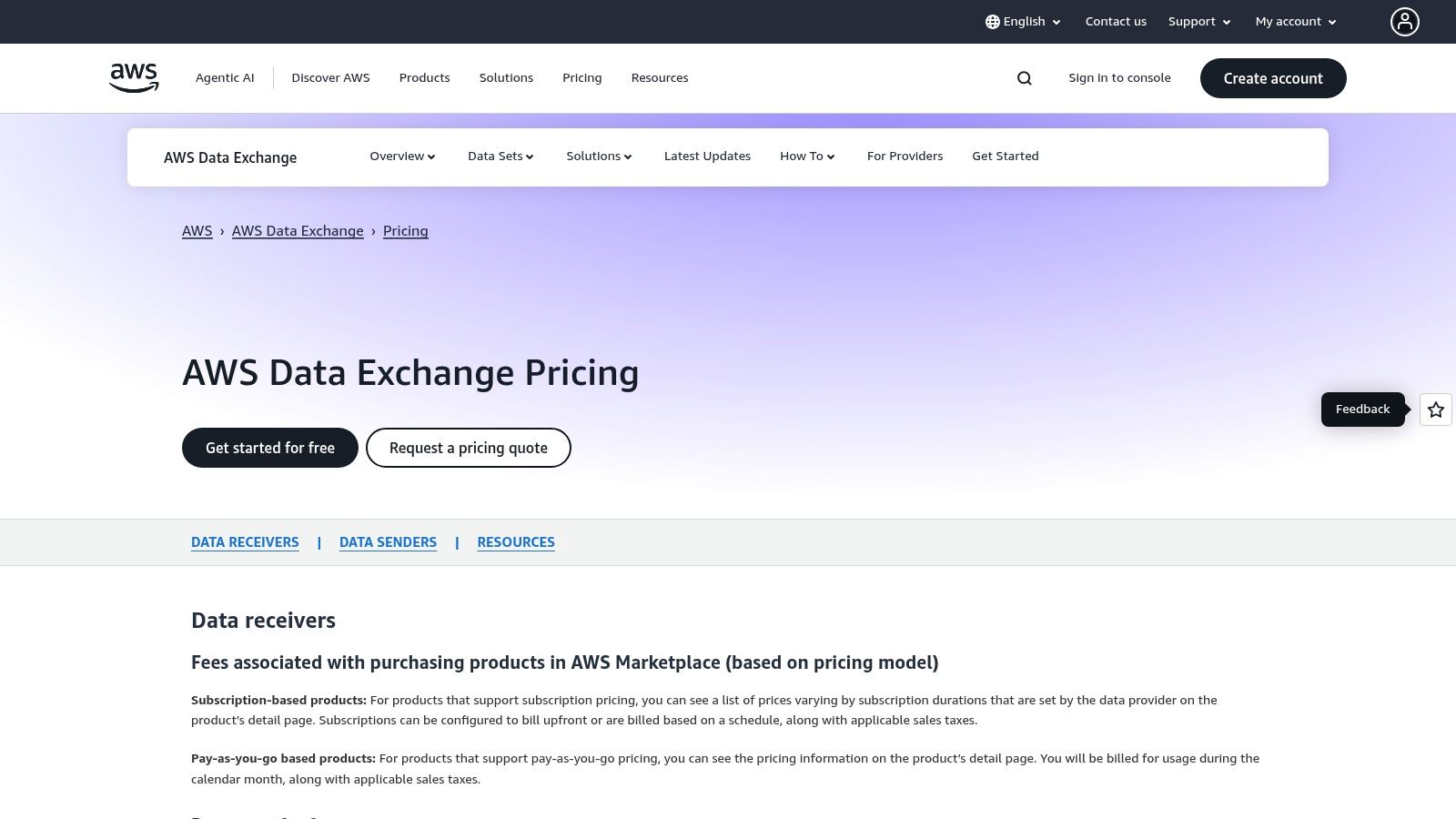Open Solutions in the top AWS navigation

coord(506,78)
